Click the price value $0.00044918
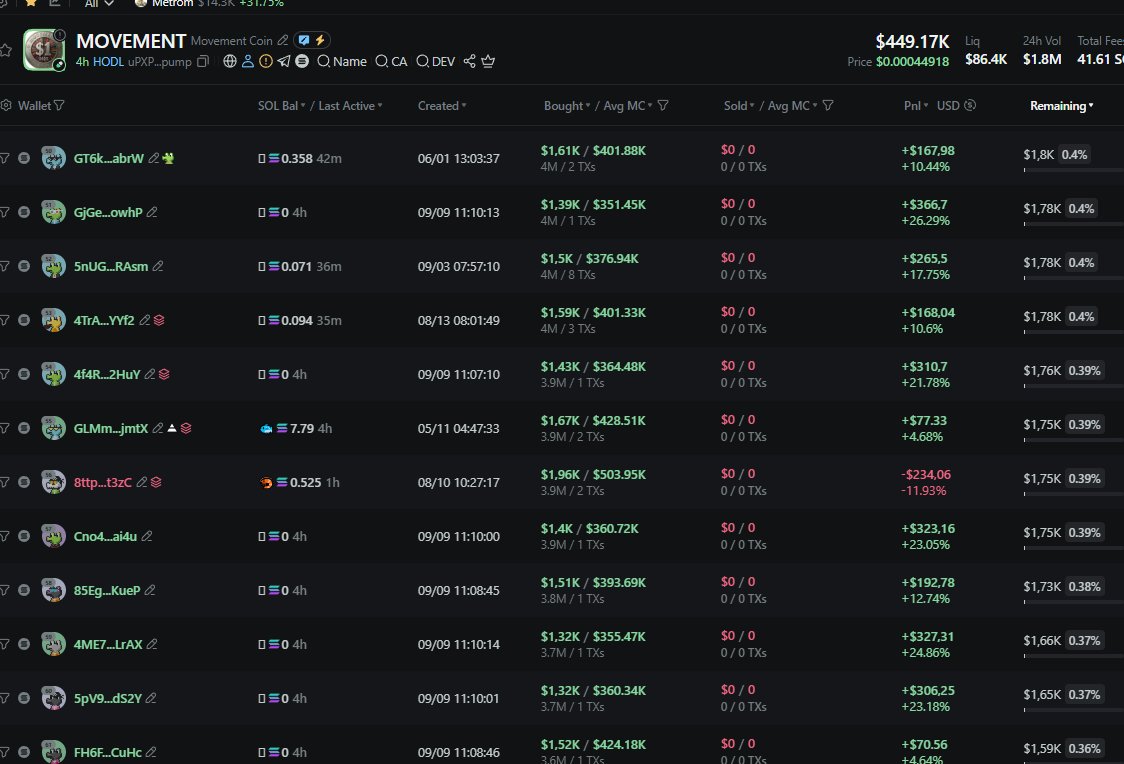The image size is (1124, 764). (912, 62)
